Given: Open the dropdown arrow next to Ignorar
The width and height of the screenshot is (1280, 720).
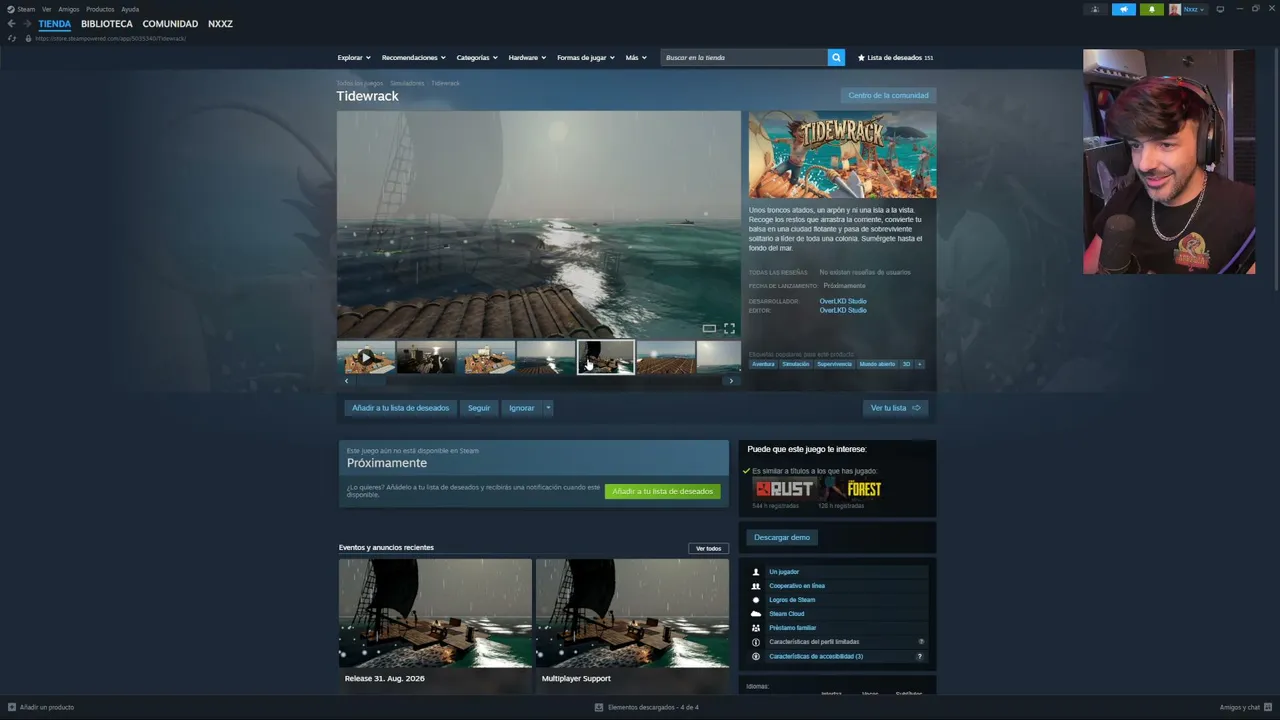Looking at the screenshot, I should pyautogui.click(x=548, y=408).
